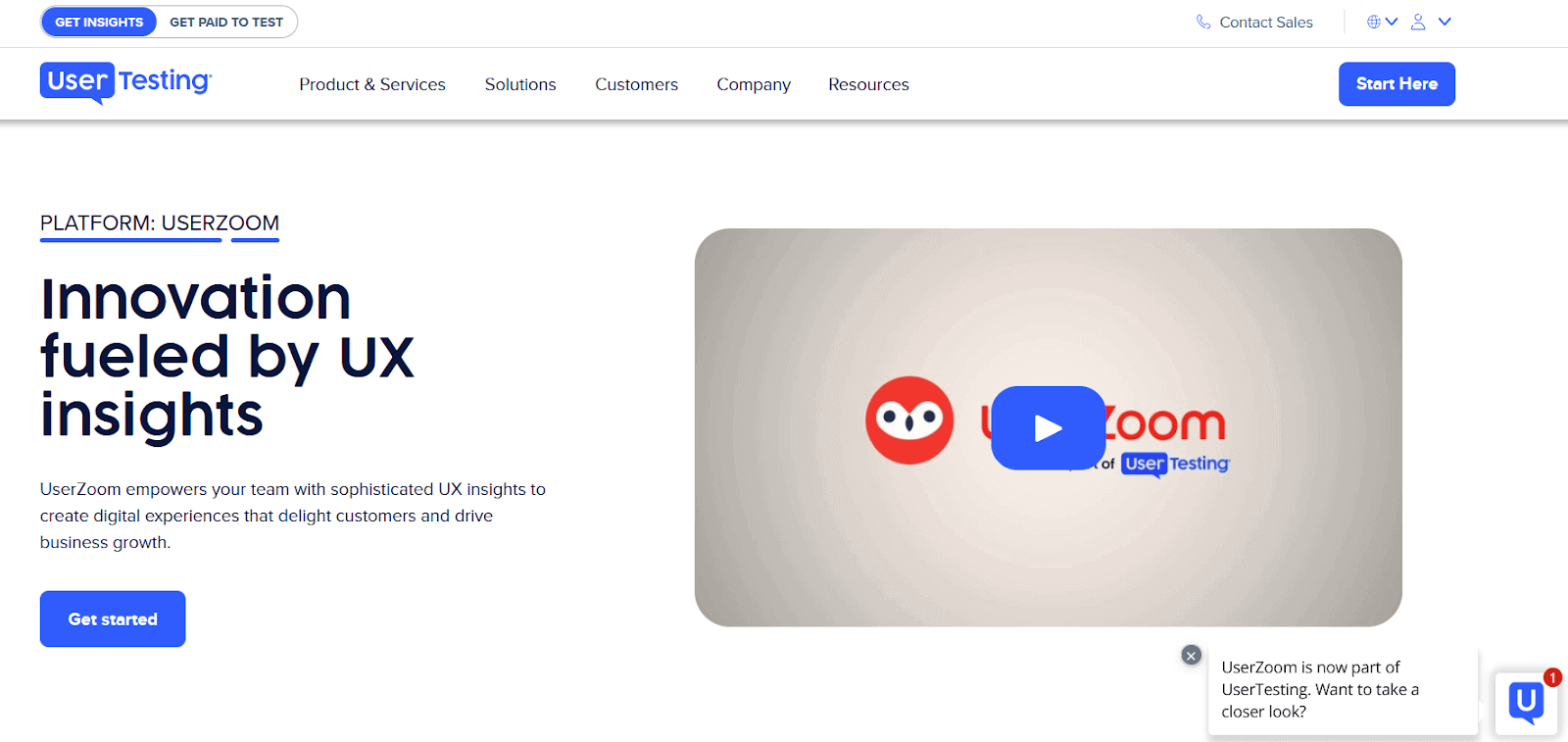Click the UserTesting logo in the header

tap(125, 82)
